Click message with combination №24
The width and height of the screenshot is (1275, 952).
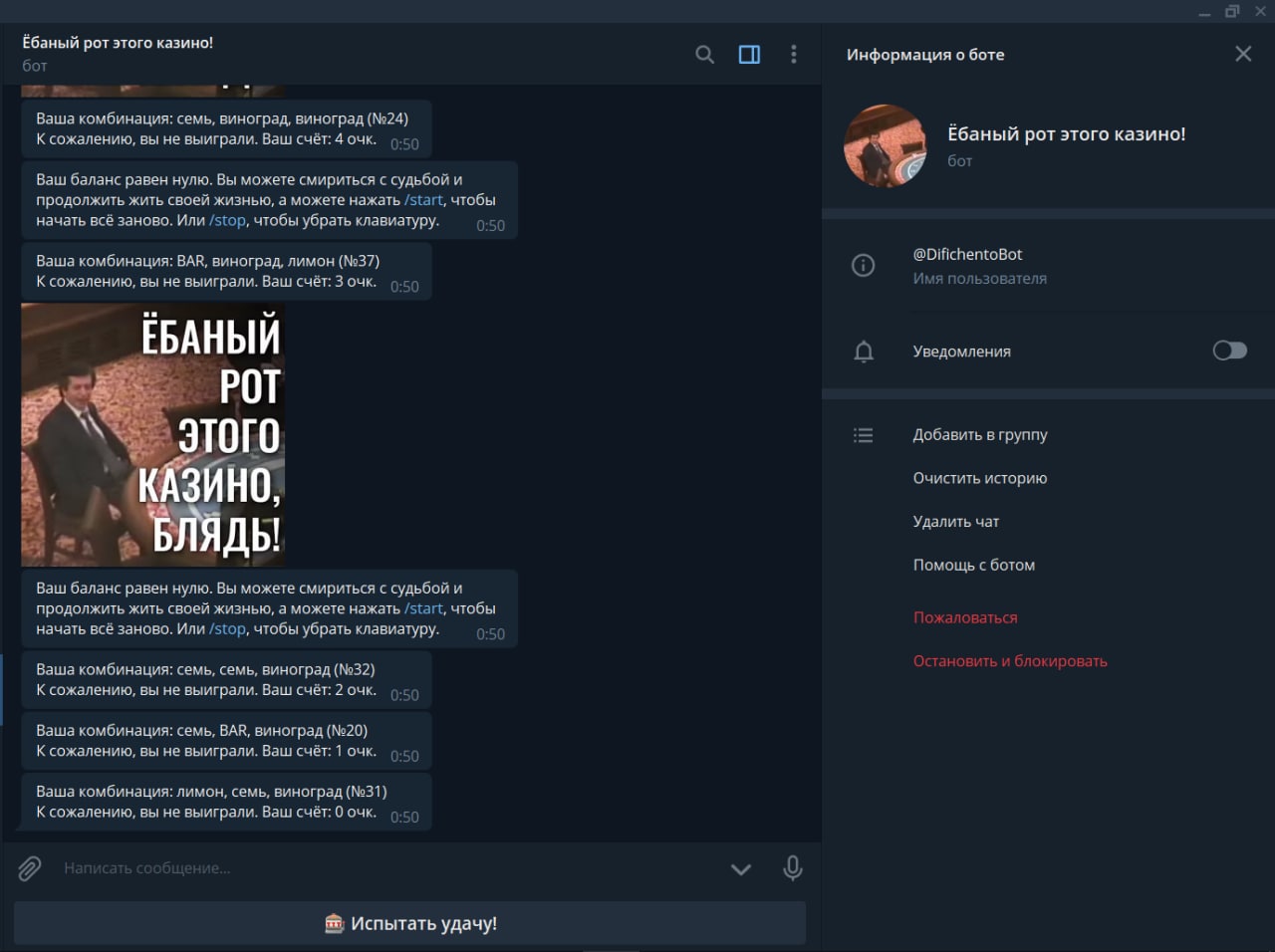(x=226, y=128)
